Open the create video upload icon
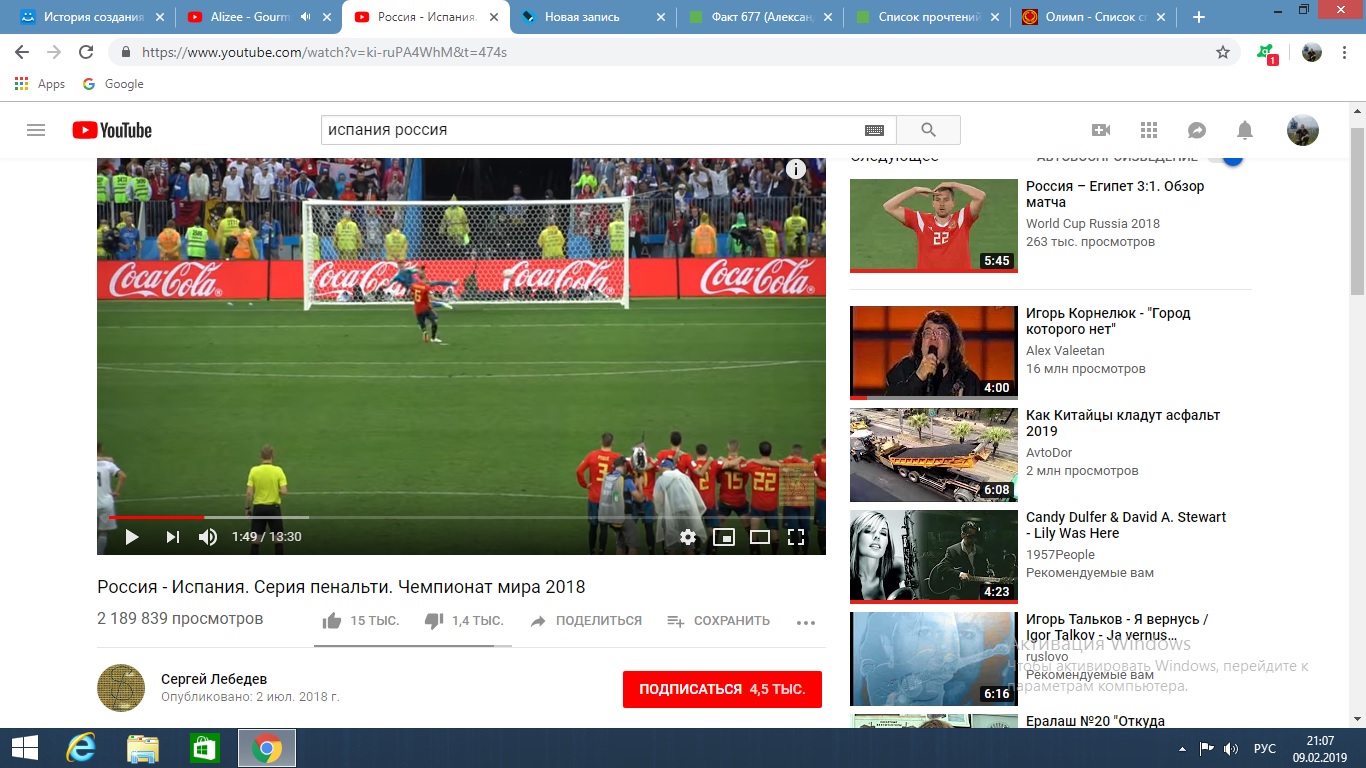 (1101, 130)
